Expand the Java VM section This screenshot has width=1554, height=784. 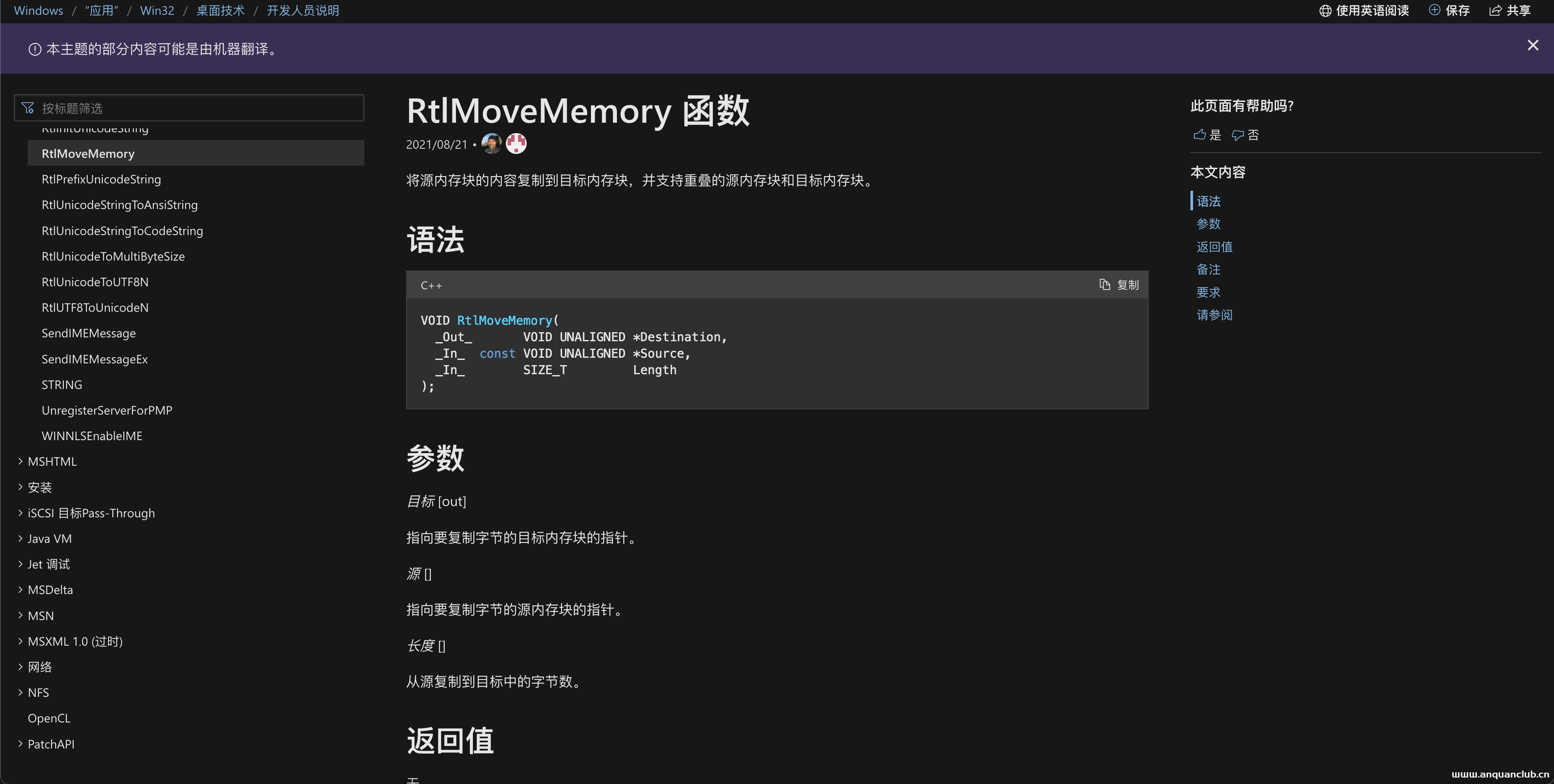pyautogui.click(x=20, y=539)
